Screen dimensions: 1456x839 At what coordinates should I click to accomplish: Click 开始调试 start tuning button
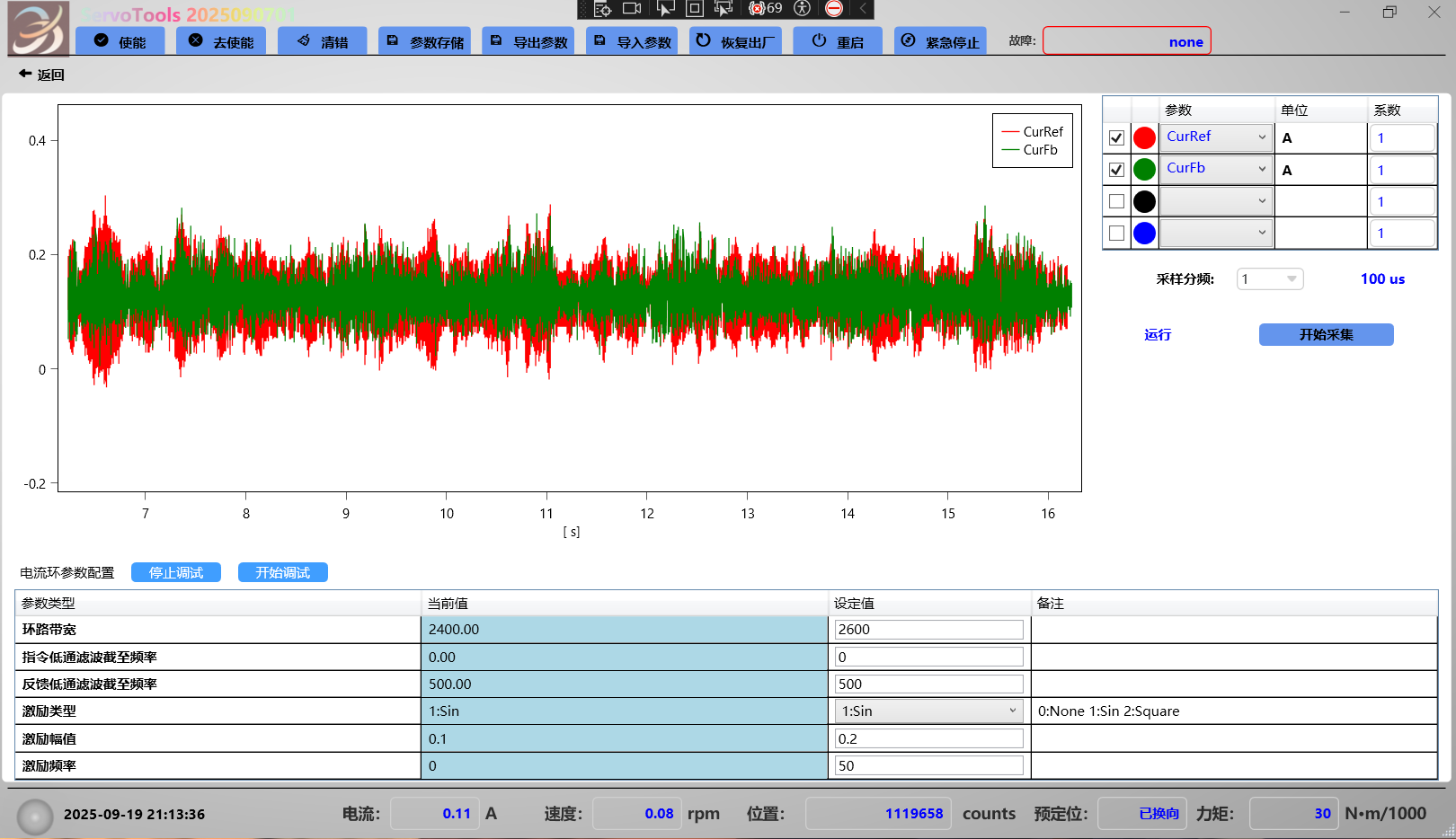coord(283,572)
